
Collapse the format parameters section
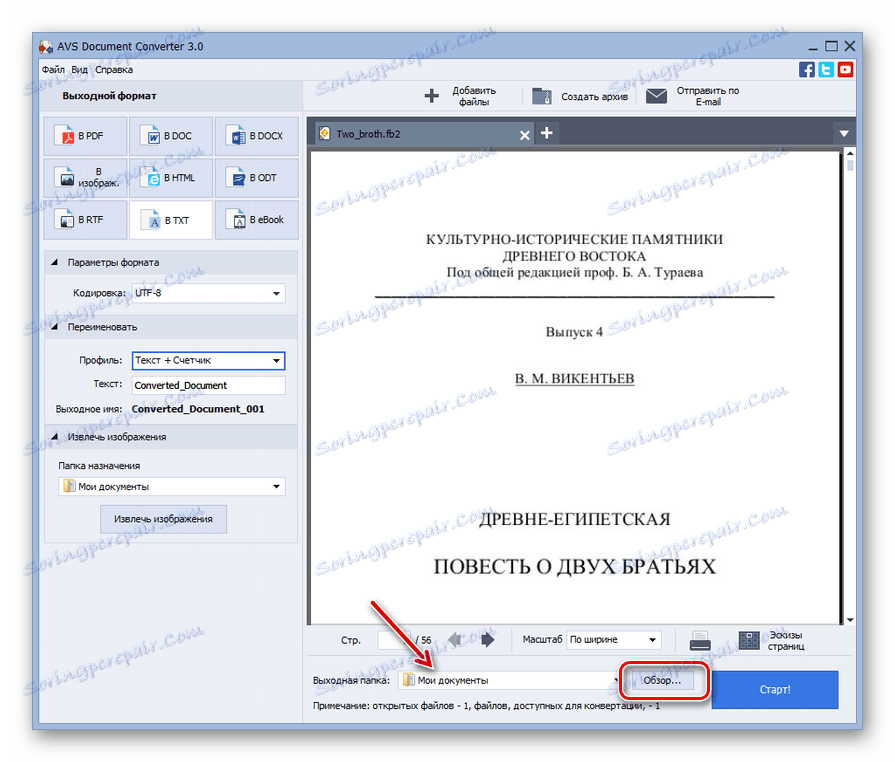click(x=55, y=263)
